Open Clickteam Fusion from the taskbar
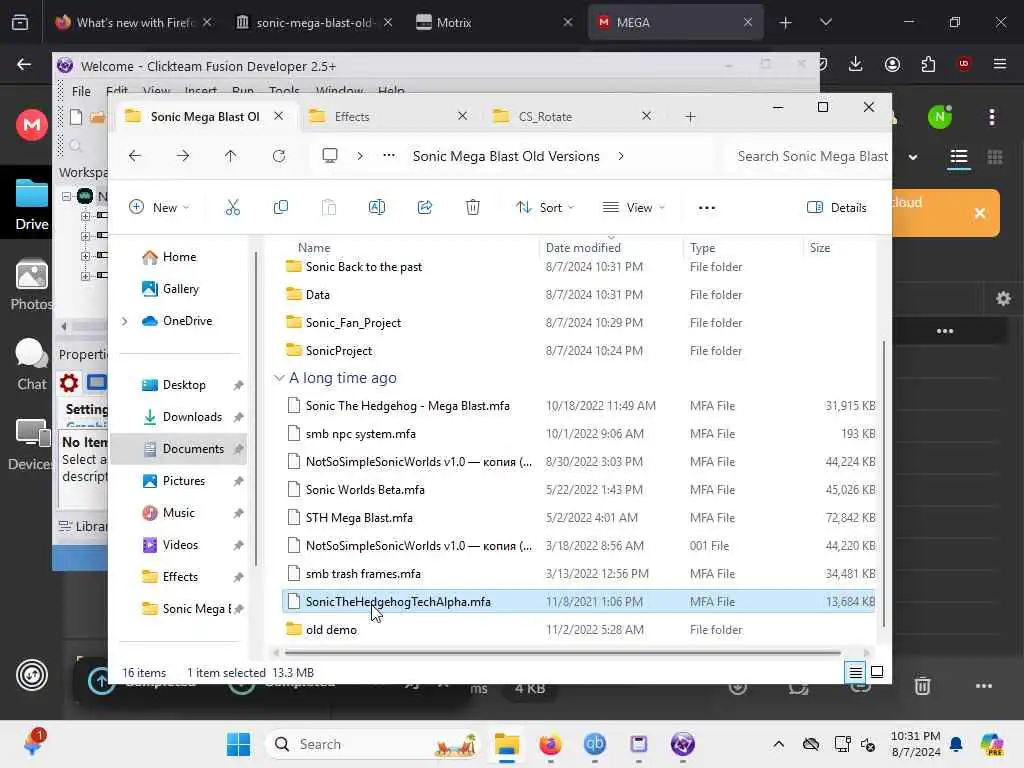 682,744
